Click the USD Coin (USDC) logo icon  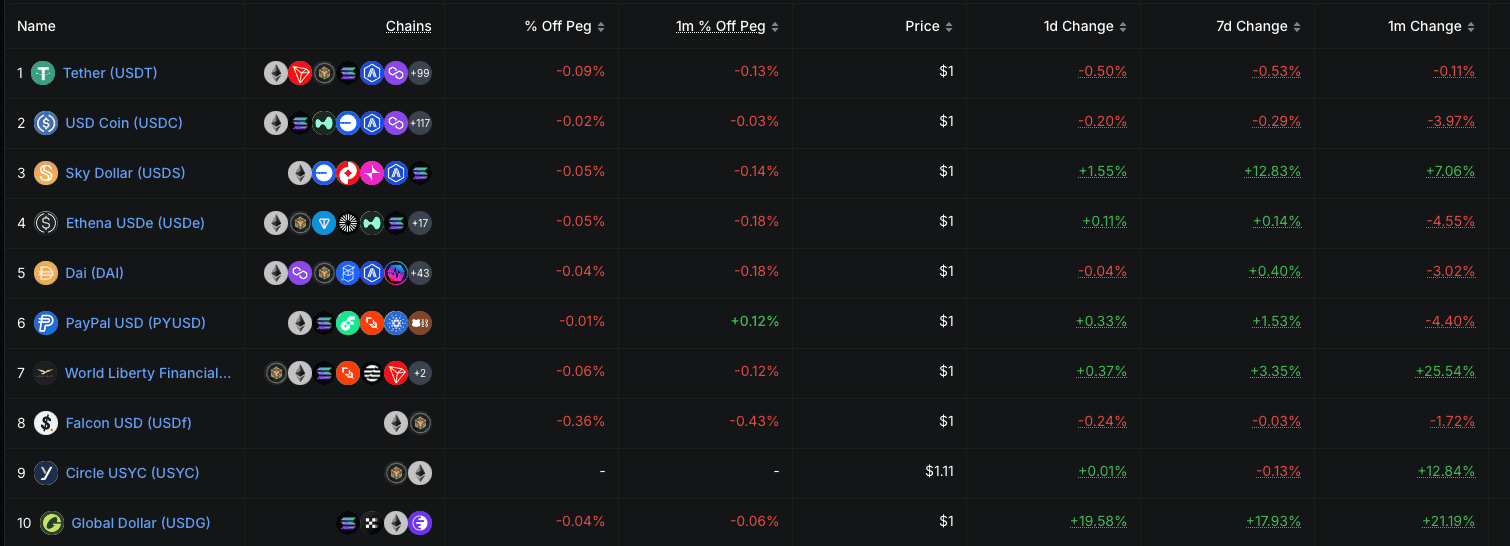click(x=46, y=123)
